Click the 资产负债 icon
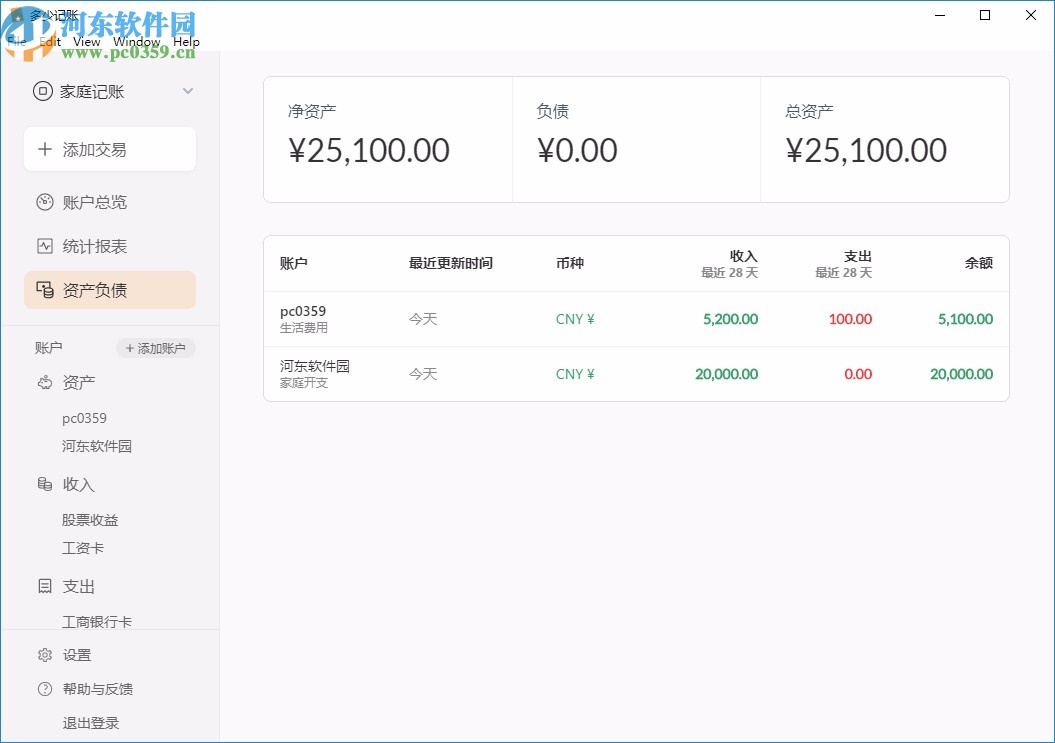The height and width of the screenshot is (743, 1055). click(44, 289)
